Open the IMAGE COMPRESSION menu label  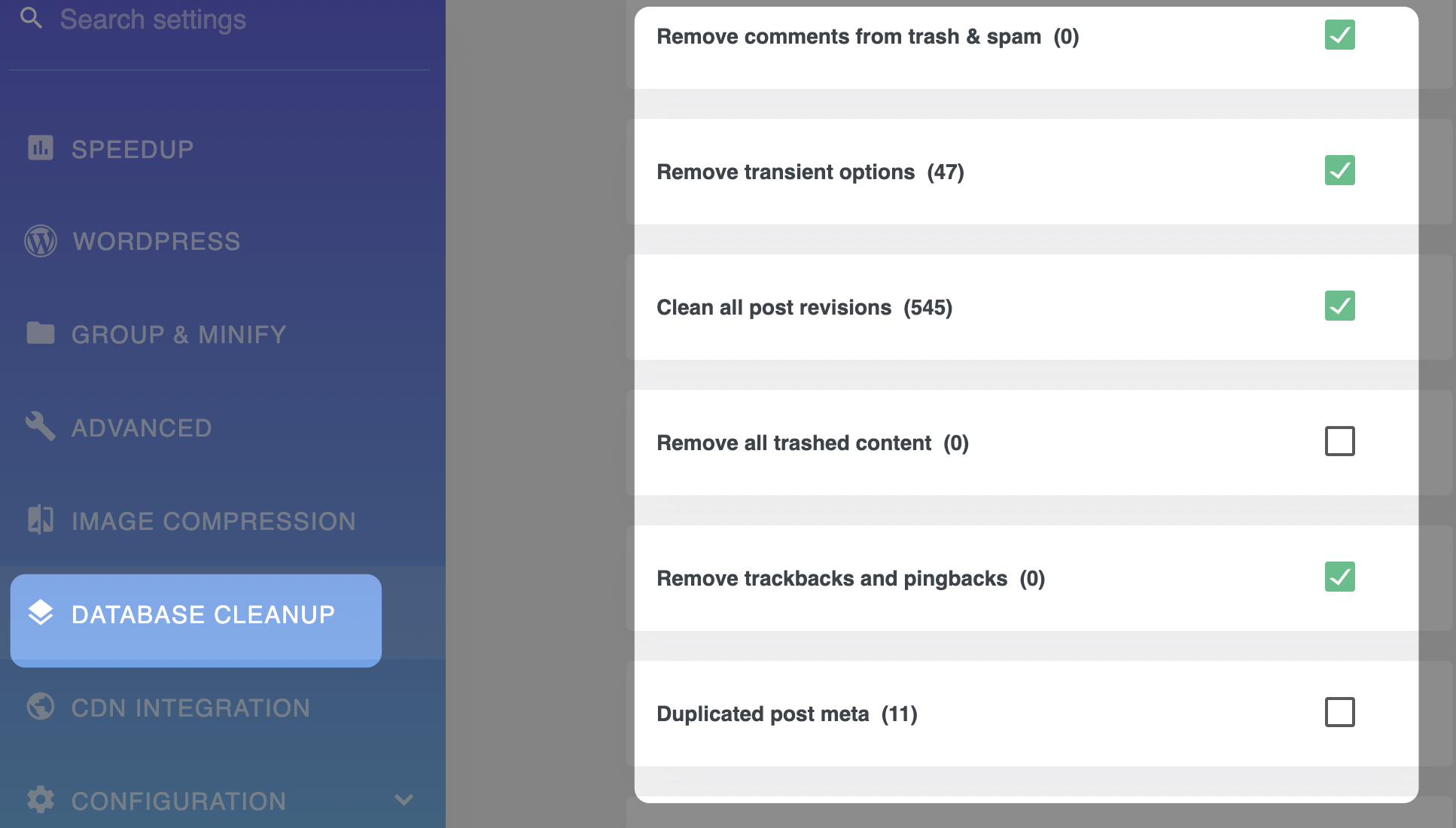tap(214, 521)
